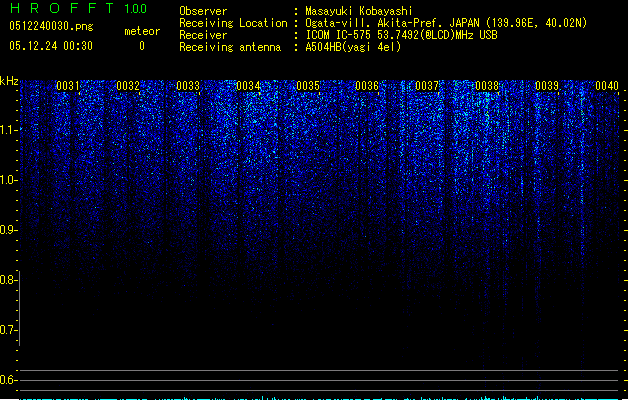Click the 1.1 frequency axis label
Screen dimensions: 629x400
[x=9, y=130]
